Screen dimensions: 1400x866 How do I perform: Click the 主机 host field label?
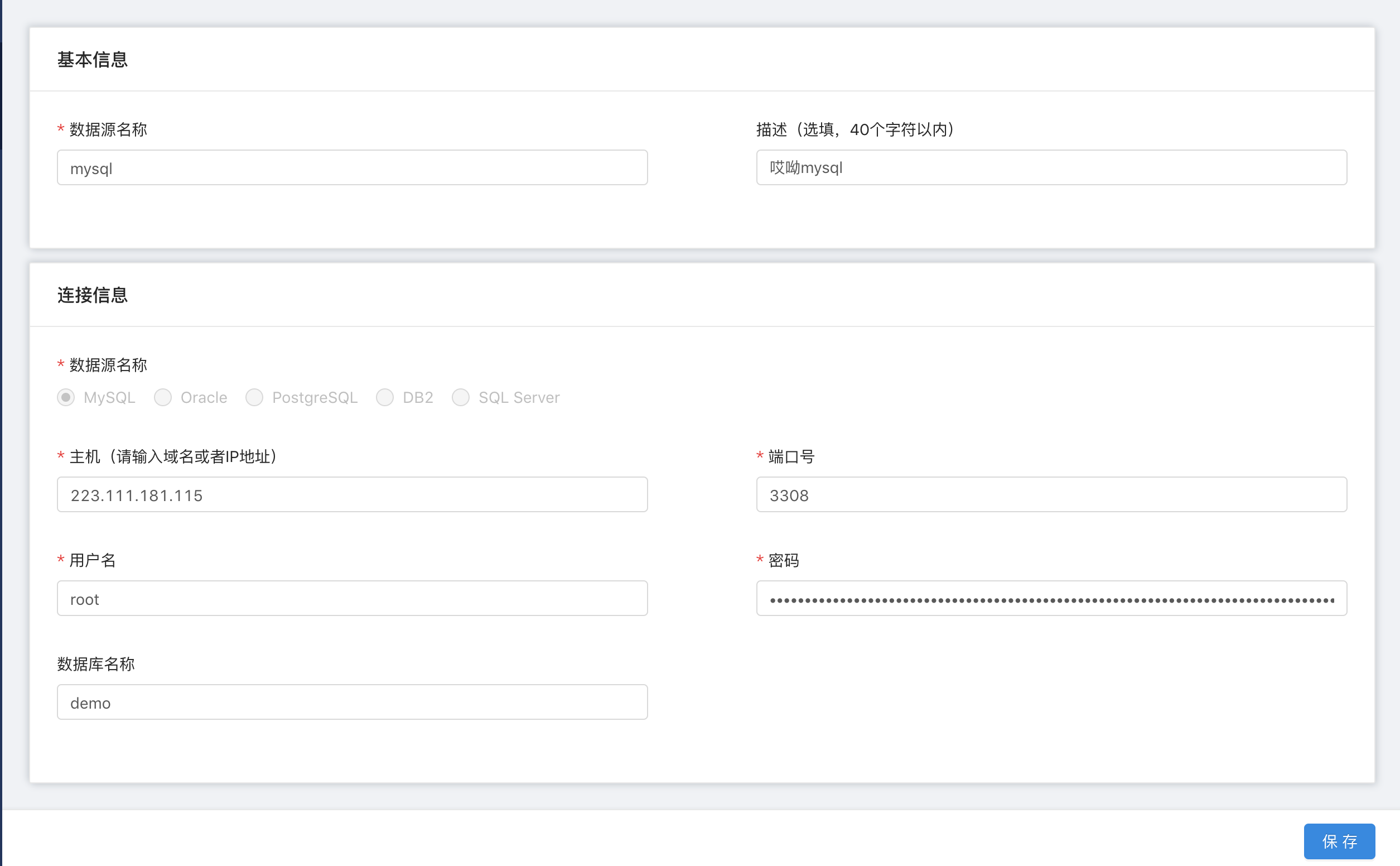coord(173,456)
